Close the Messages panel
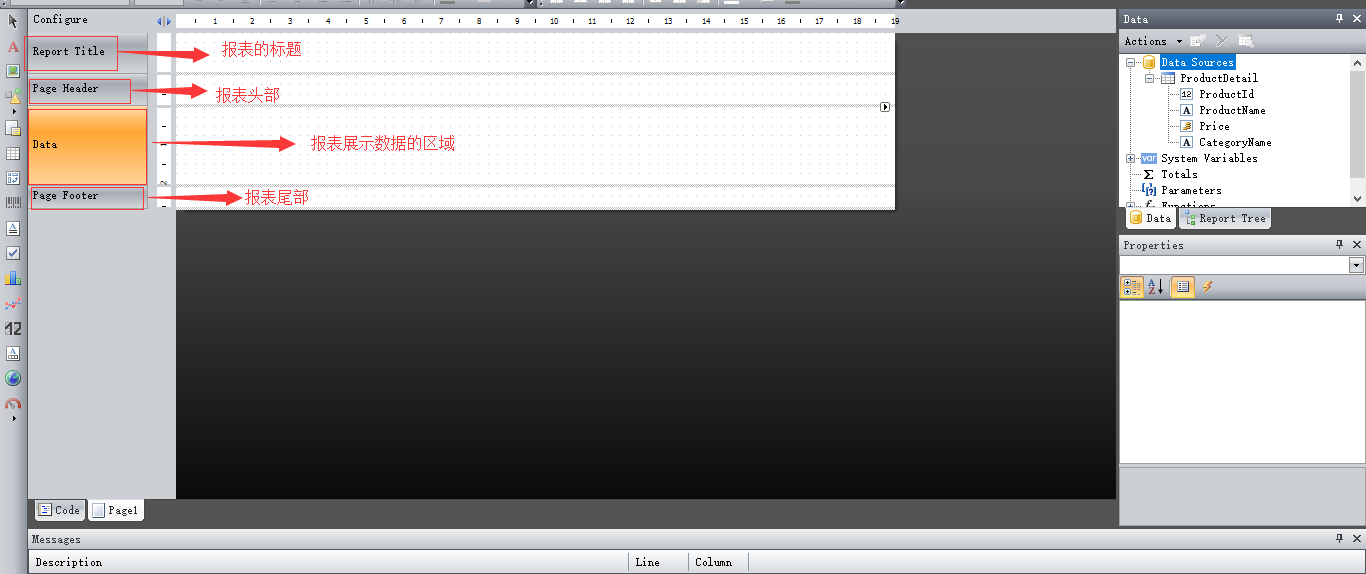This screenshot has width=1366, height=574. point(1357,539)
